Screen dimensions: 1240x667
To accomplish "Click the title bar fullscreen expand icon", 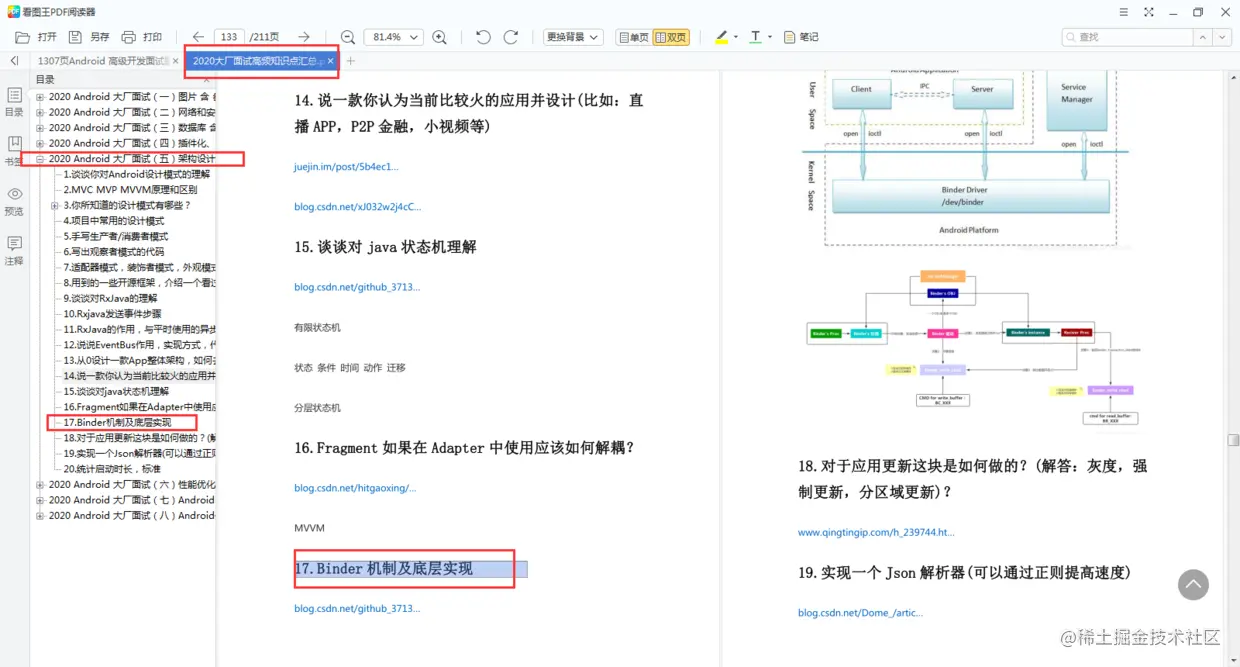I will (1148, 12).
